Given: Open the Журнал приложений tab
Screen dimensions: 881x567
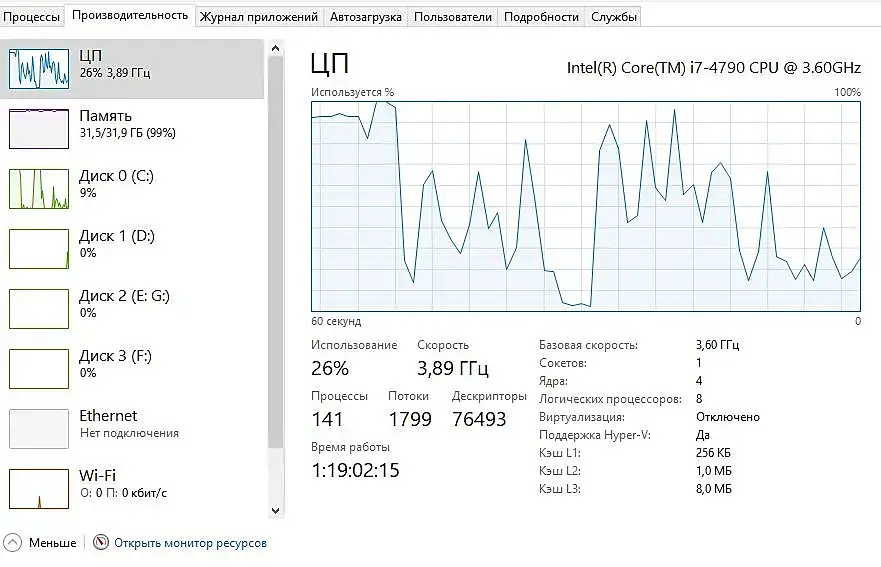Looking at the screenshot, I should point(258,17).
